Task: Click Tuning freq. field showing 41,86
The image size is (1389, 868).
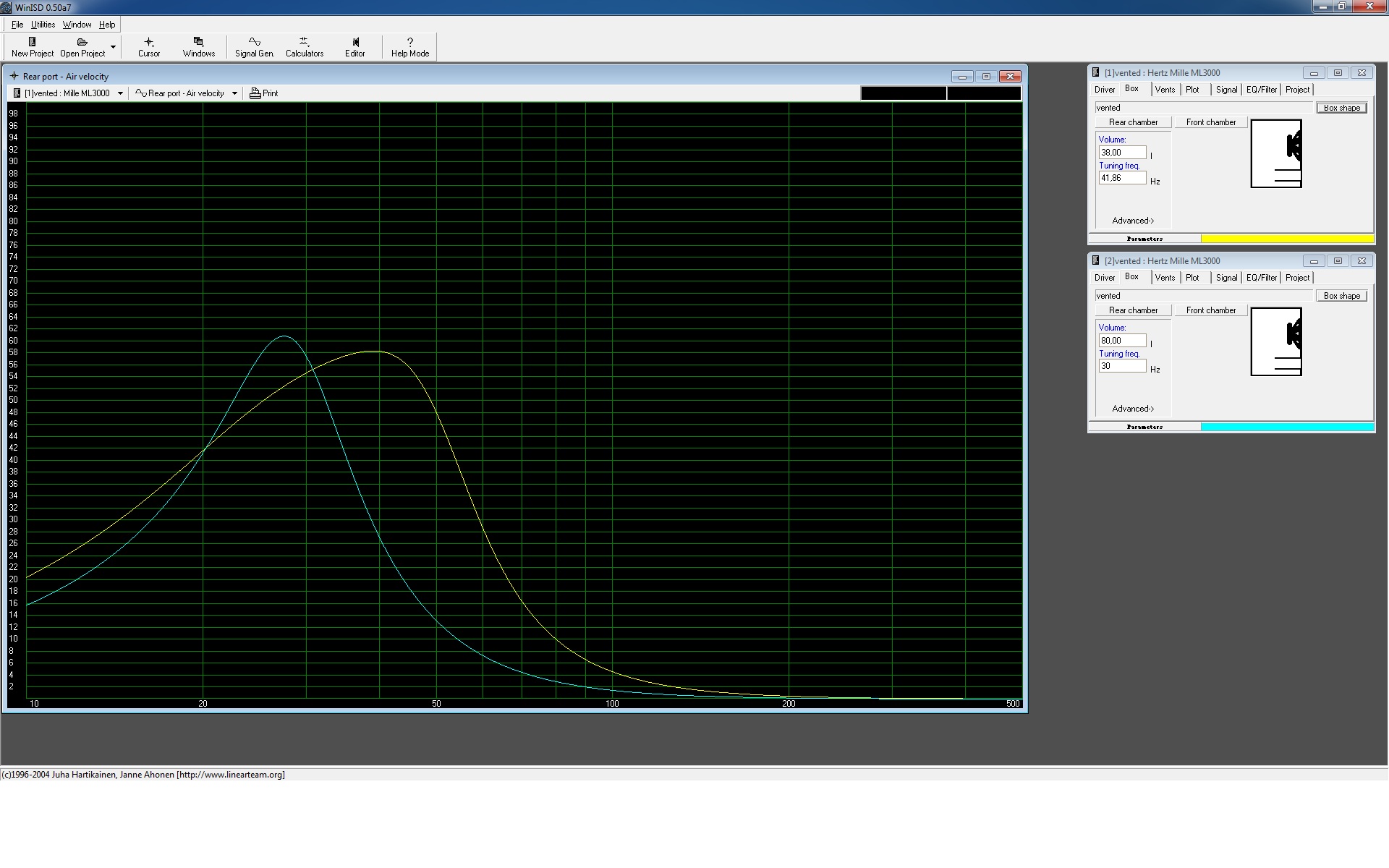Action: (1122, 178)
